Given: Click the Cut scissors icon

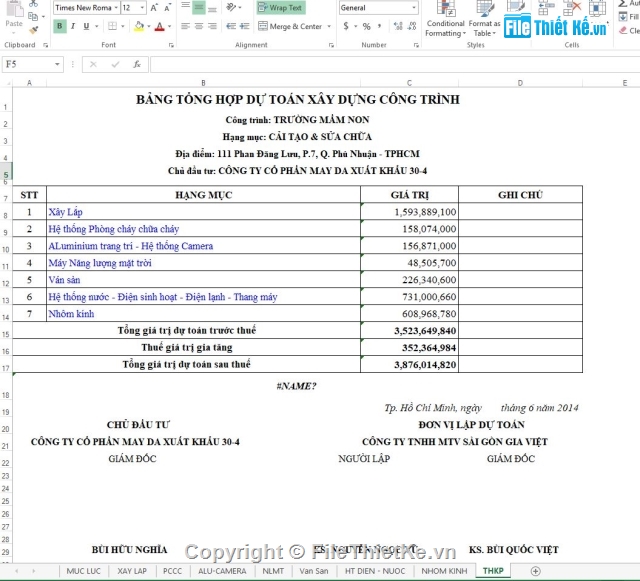Looking at the screenshot, I should (33, 4).
